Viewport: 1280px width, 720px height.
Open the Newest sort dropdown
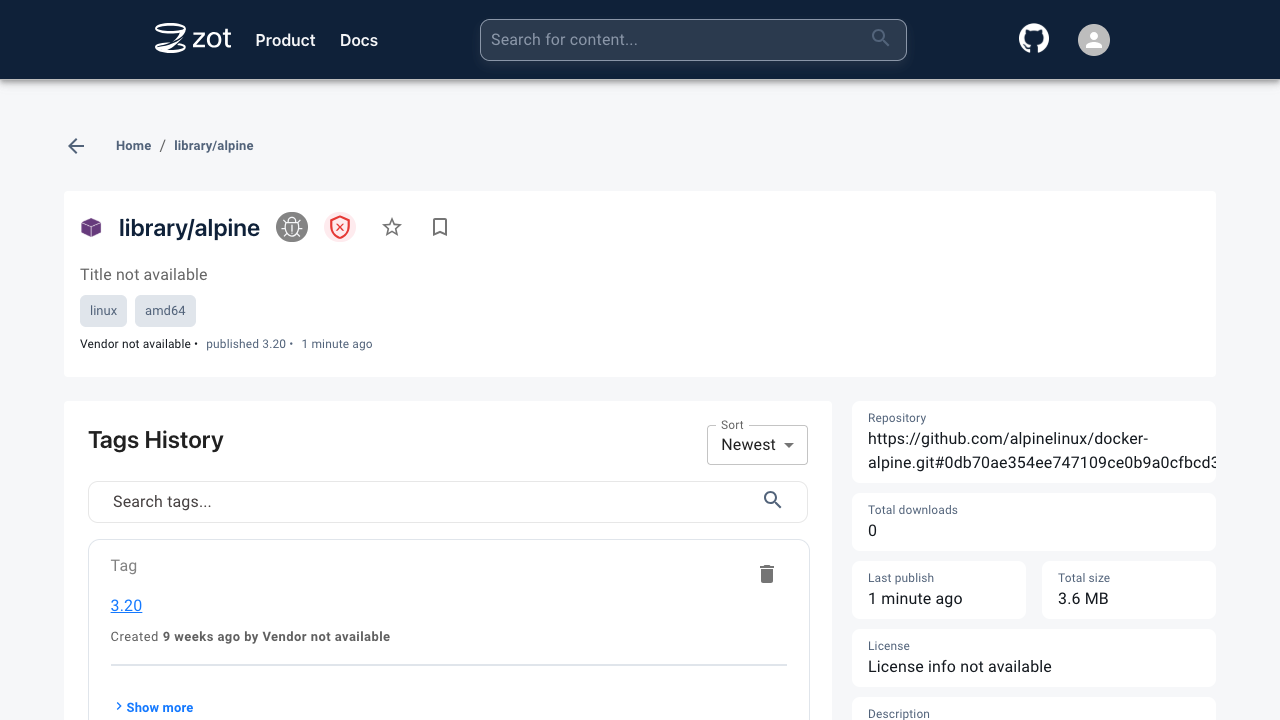757,445
